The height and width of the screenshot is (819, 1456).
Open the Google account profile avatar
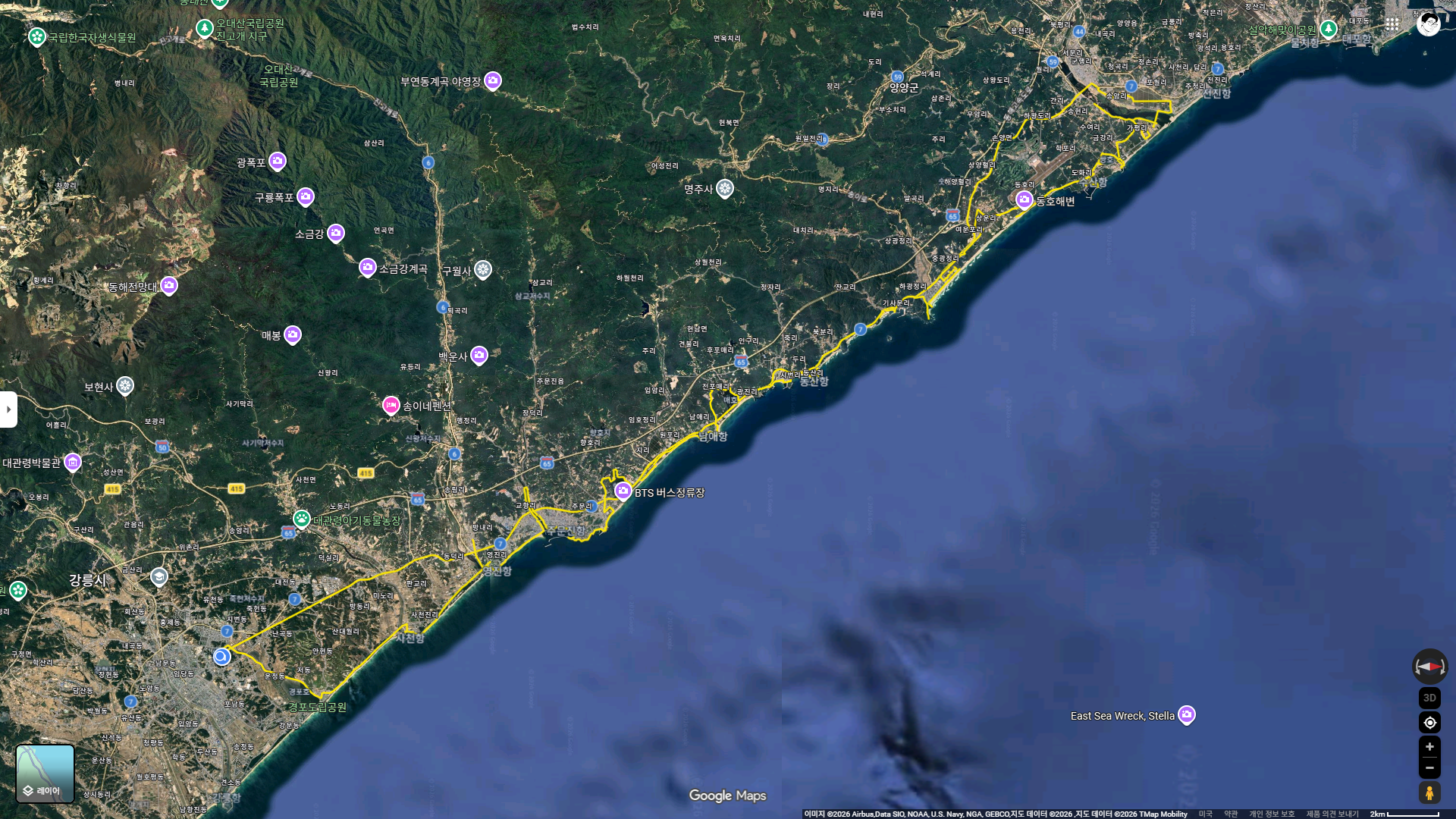1429,24
